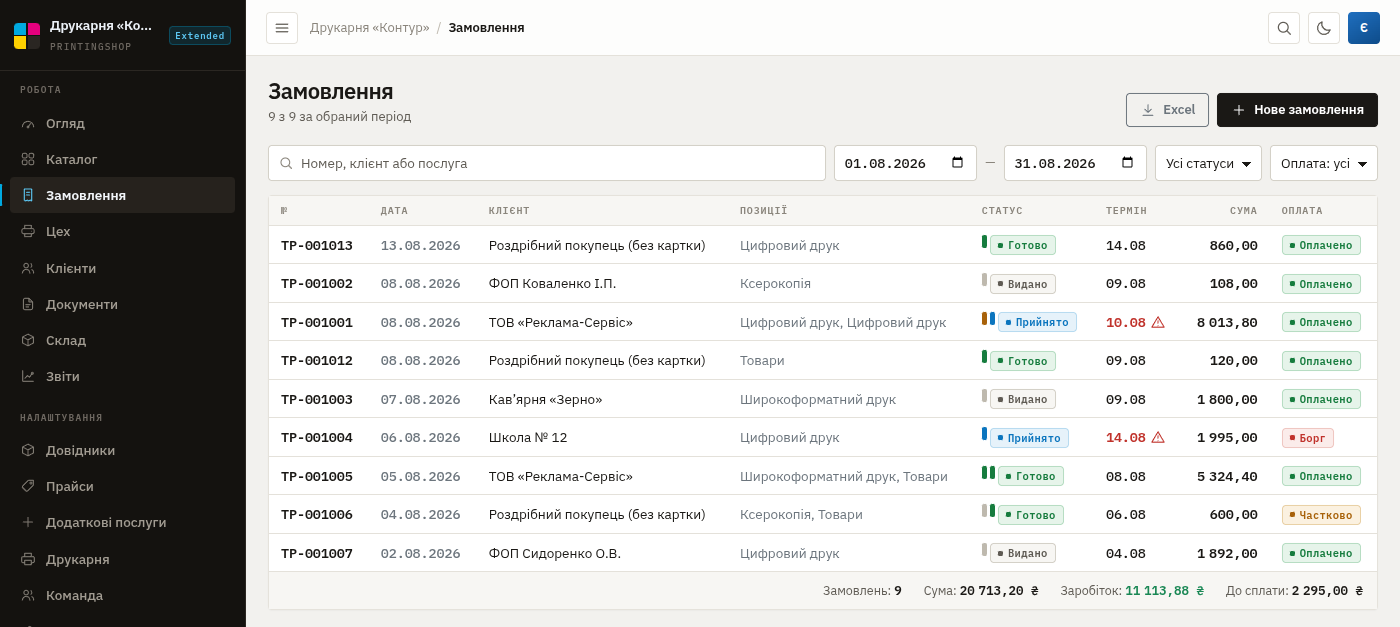Viewport: 1400px width, 627px height.
Task: Sort by the Сума column header
Action: (1244, 211)
